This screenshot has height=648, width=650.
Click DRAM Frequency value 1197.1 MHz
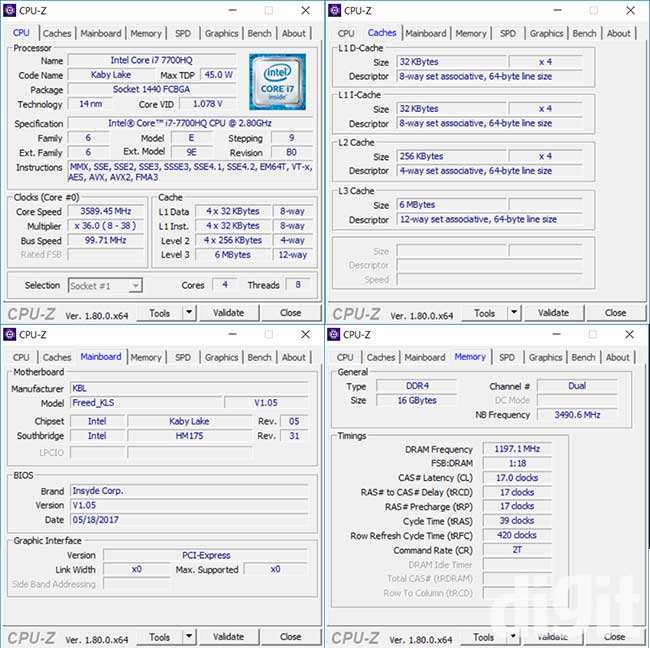(517, 449)
